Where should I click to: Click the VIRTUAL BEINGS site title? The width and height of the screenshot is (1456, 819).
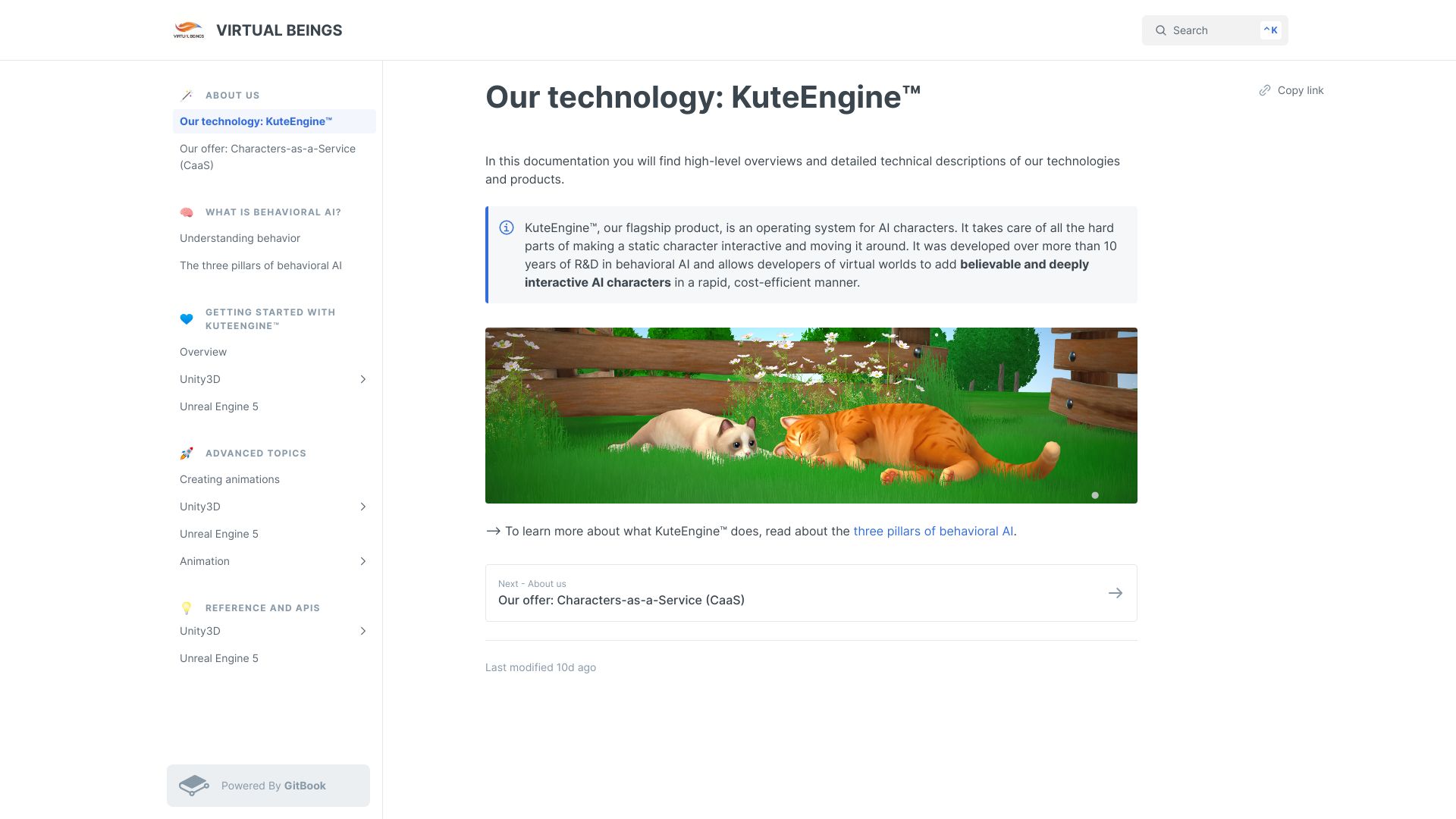[x=279, y=30]
